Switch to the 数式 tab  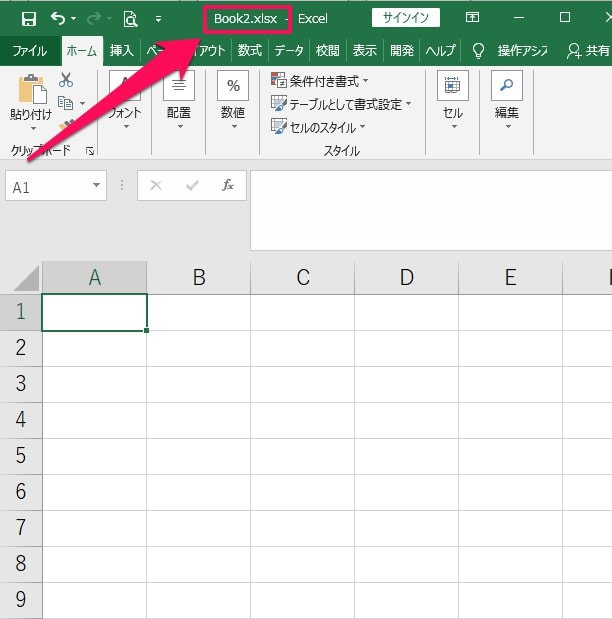250,51
